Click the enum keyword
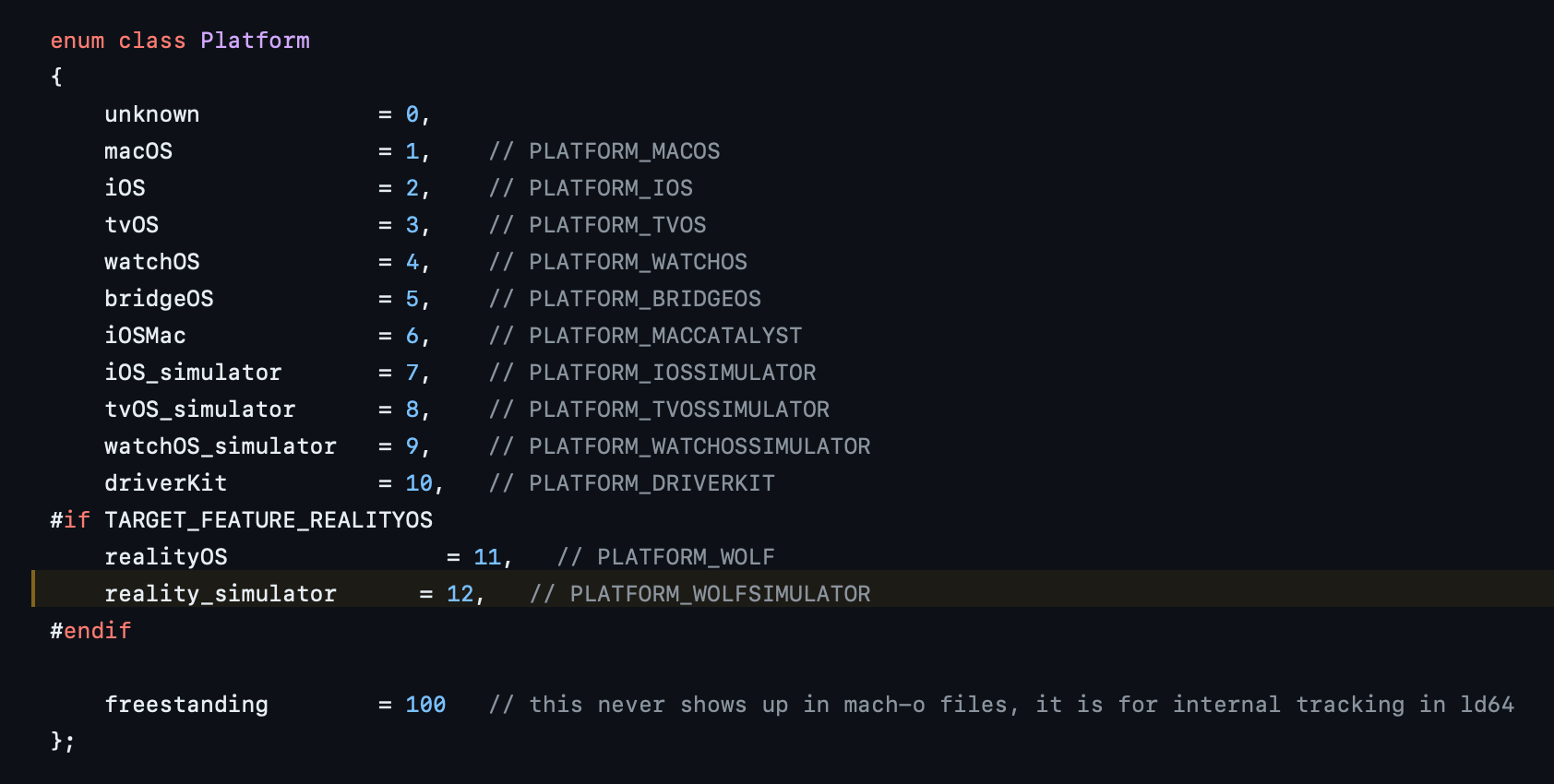Viewport: 1554px width, 784px height. [x=78, y=41]
